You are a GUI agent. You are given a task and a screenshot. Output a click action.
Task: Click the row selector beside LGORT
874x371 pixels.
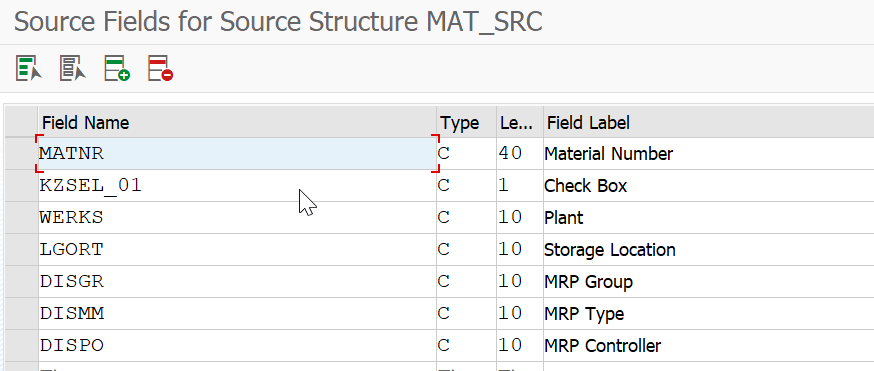pos(21,250)
